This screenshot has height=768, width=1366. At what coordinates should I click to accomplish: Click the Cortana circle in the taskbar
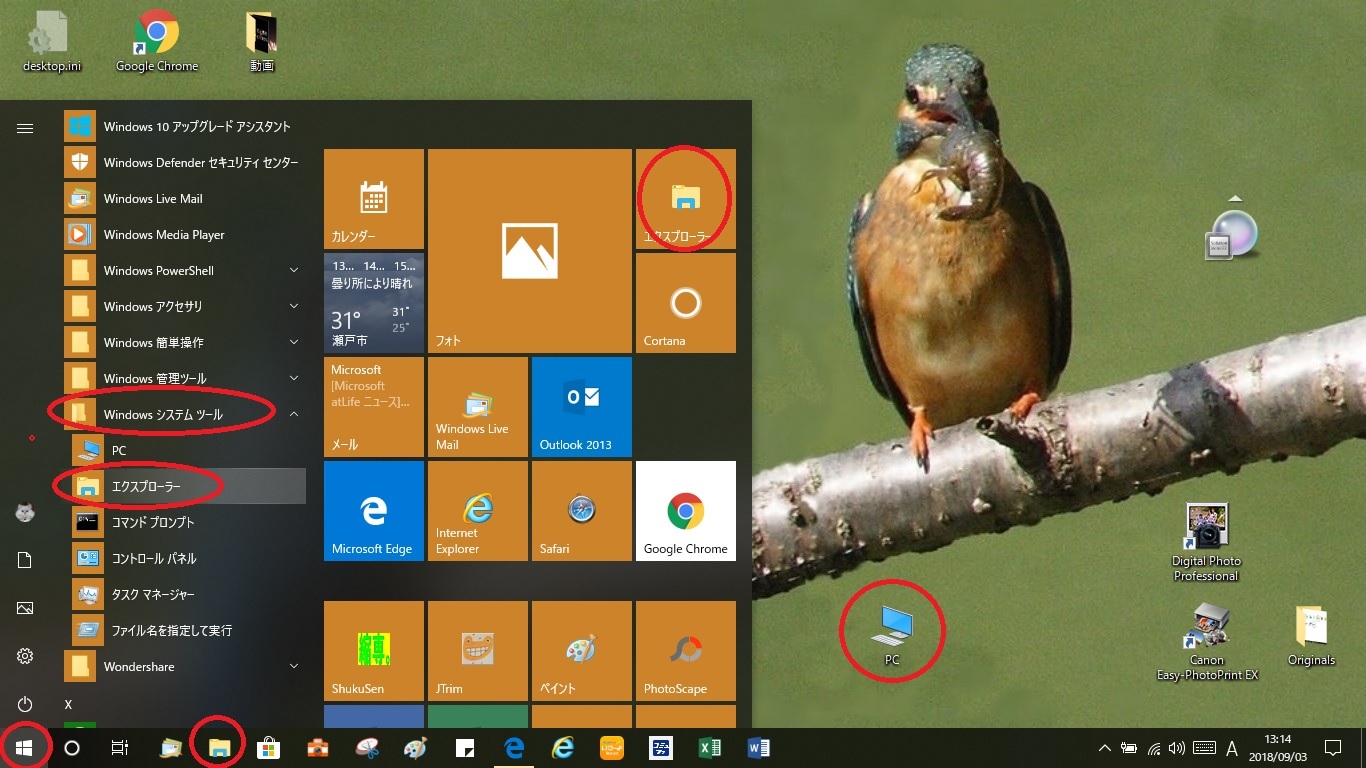pyautogui.click(x=72, y=748)
